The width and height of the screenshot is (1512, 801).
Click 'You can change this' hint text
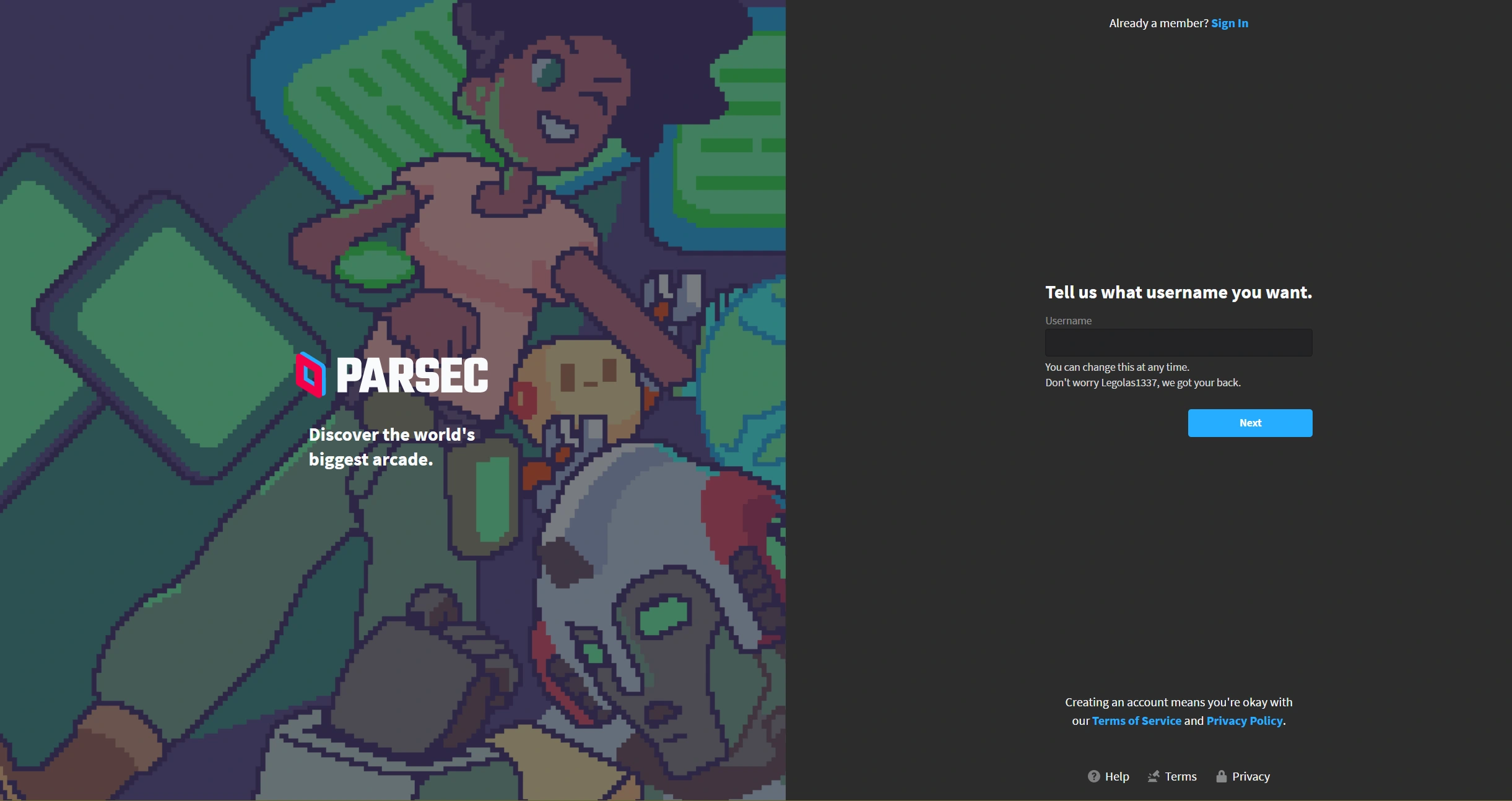tap(1117, 367)
